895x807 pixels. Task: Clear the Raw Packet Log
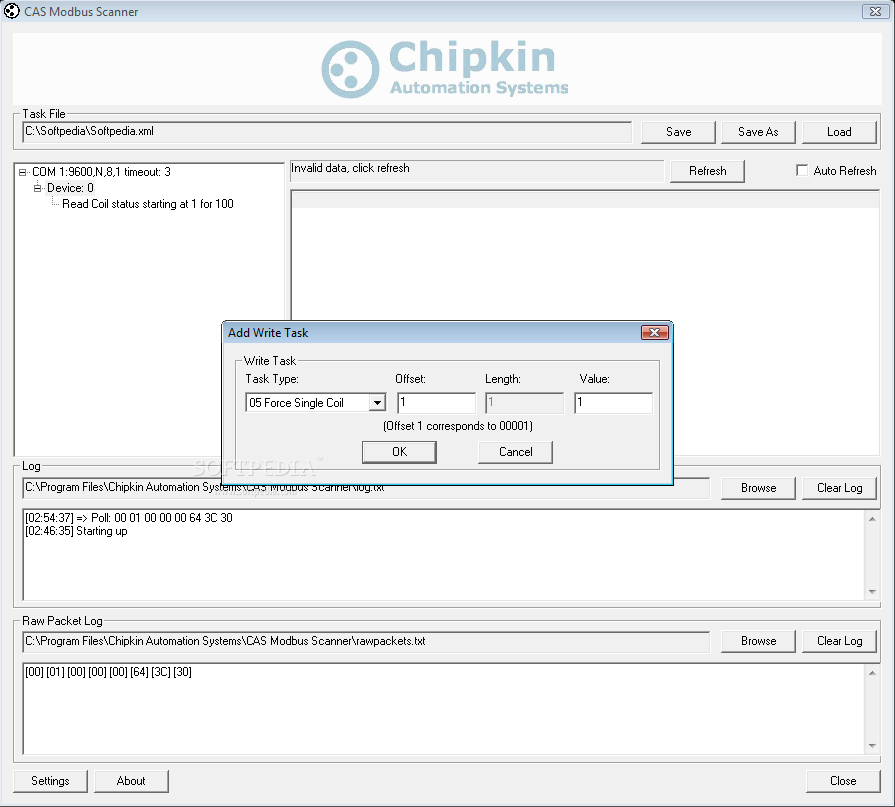pyautogui.click(x=839, y=641)
